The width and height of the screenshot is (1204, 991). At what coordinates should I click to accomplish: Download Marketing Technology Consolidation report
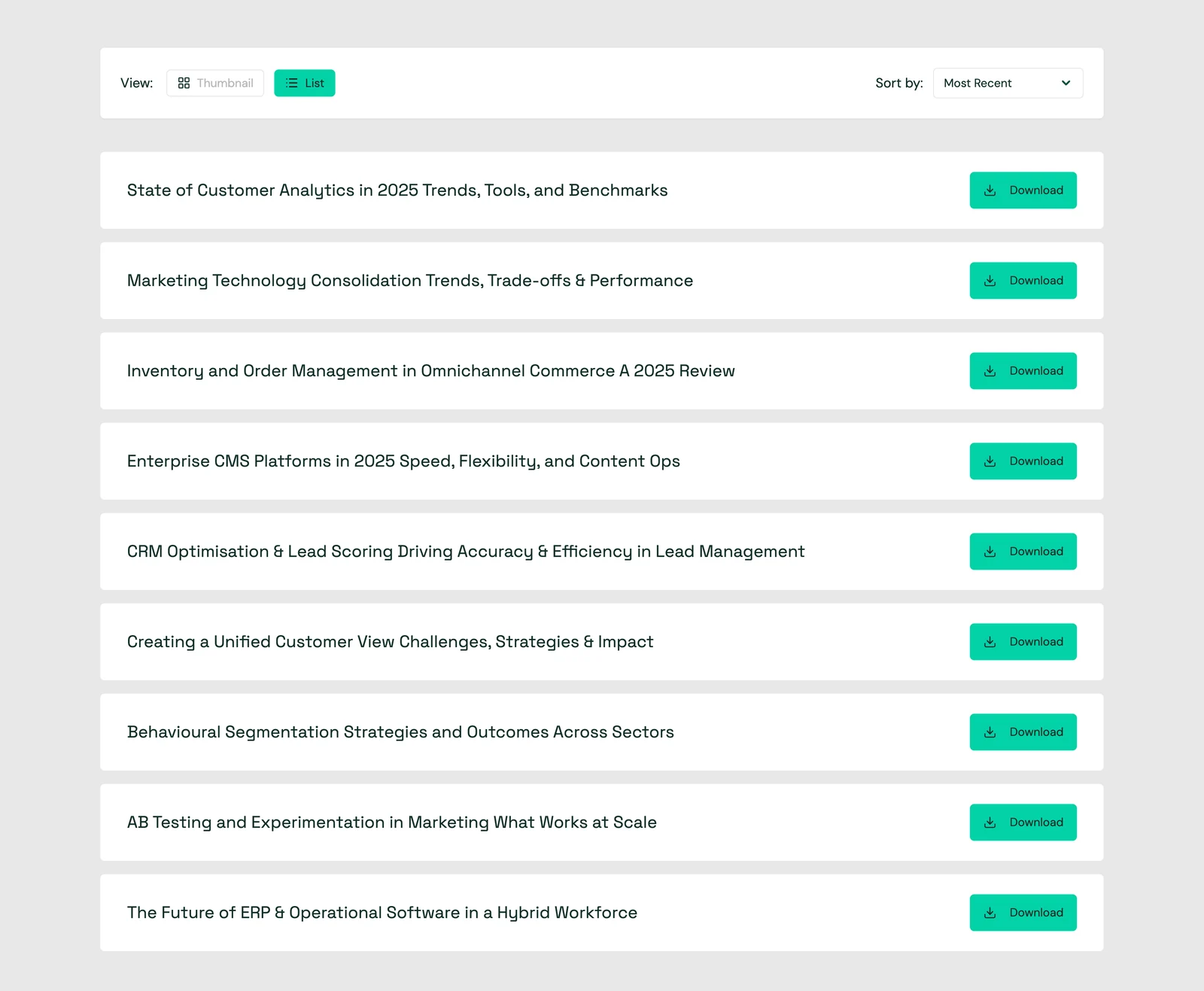coord(1023,281)
